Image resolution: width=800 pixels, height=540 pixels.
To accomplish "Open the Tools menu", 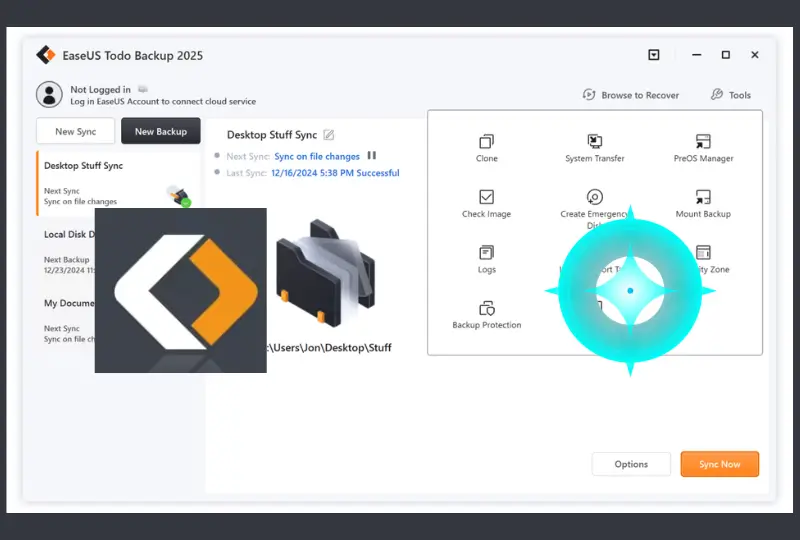I will pos(731,95).
